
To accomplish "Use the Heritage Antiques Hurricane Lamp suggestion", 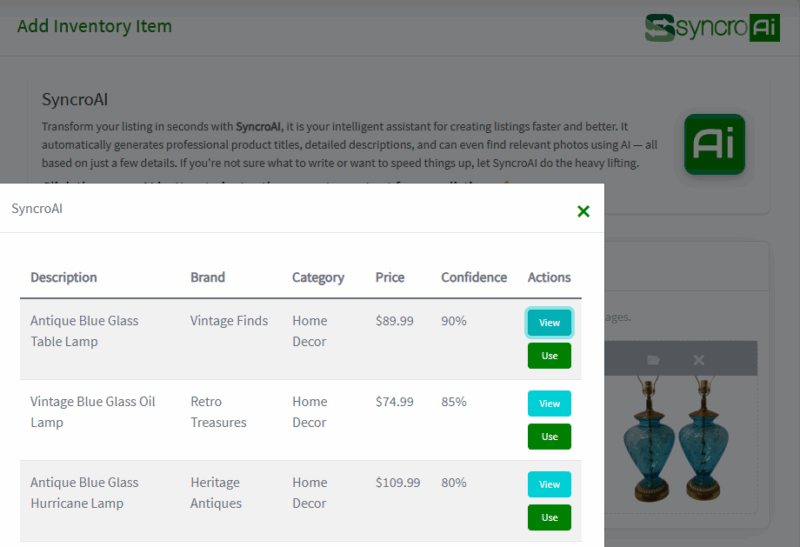I will (x=549, y=518).
